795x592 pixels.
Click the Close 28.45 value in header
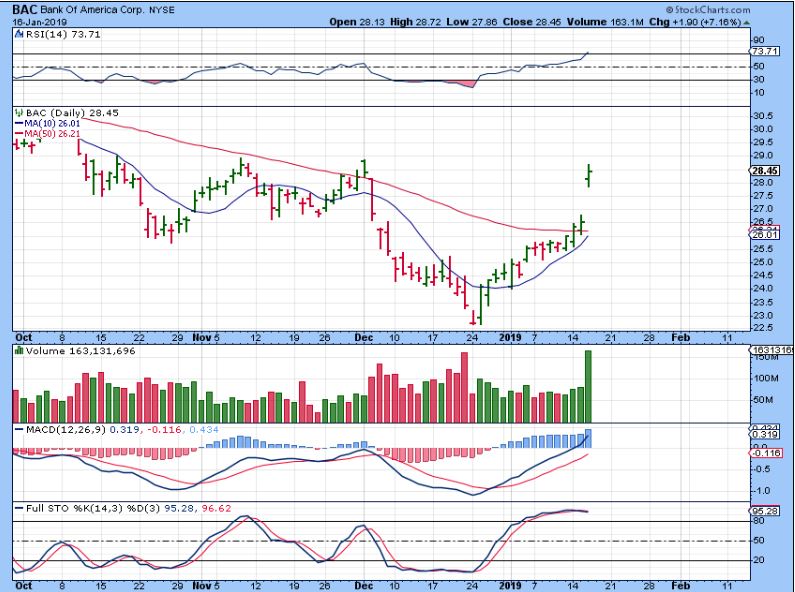pyautogui.click(x=532, y=22)
